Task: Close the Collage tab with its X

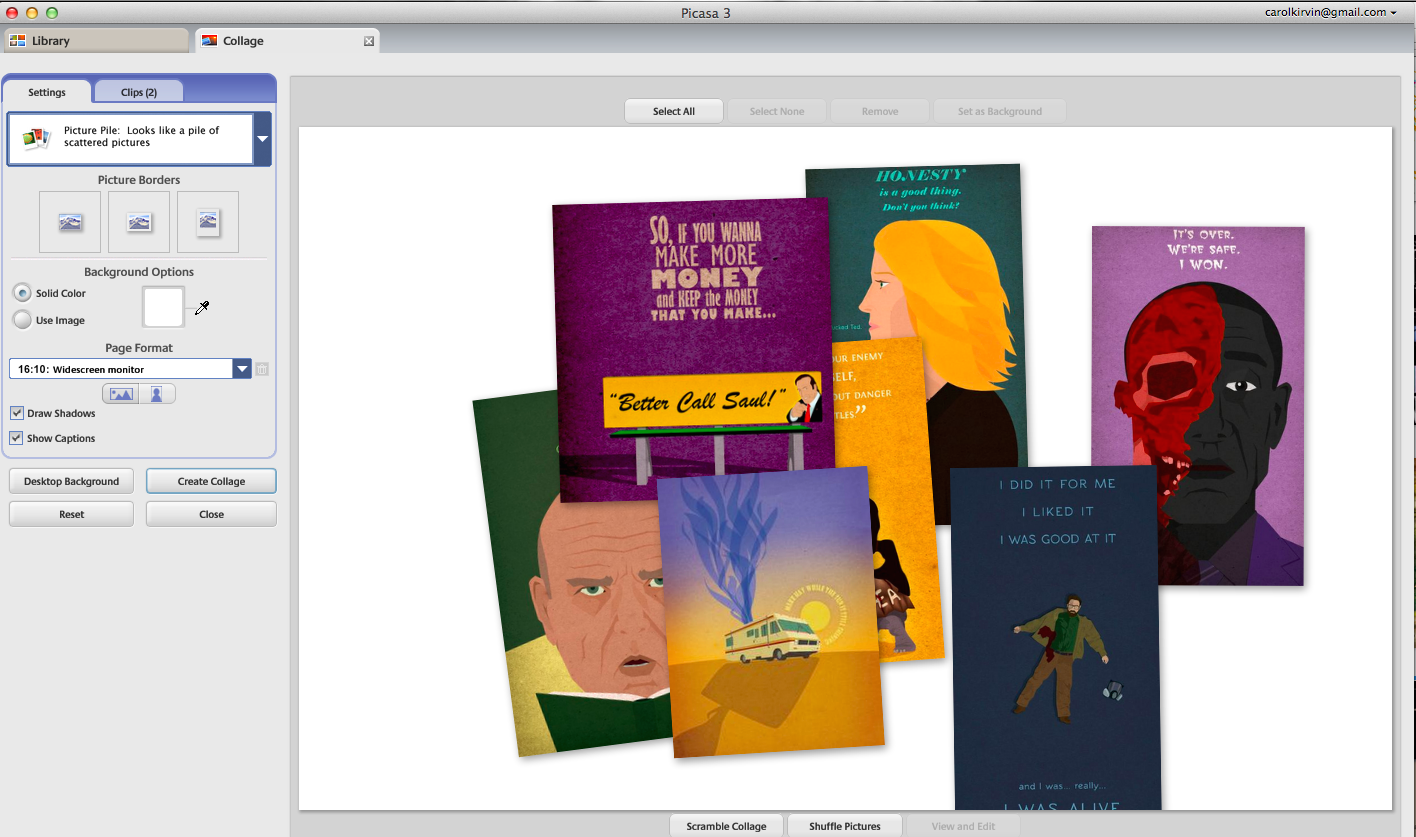Action: (x=369, y=41)
